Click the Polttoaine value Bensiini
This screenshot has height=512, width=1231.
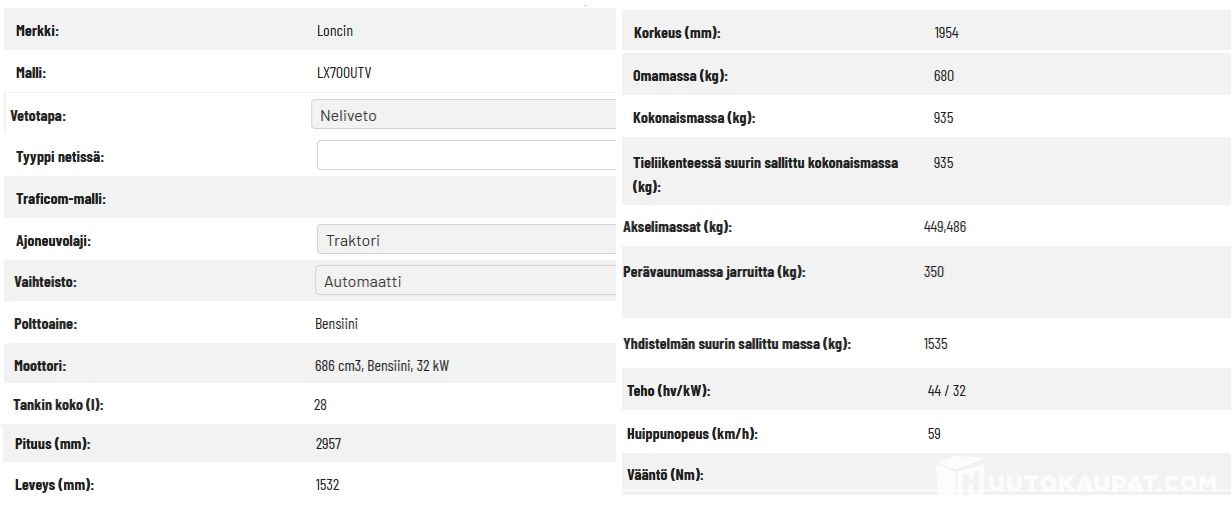(x=337, y=324)
